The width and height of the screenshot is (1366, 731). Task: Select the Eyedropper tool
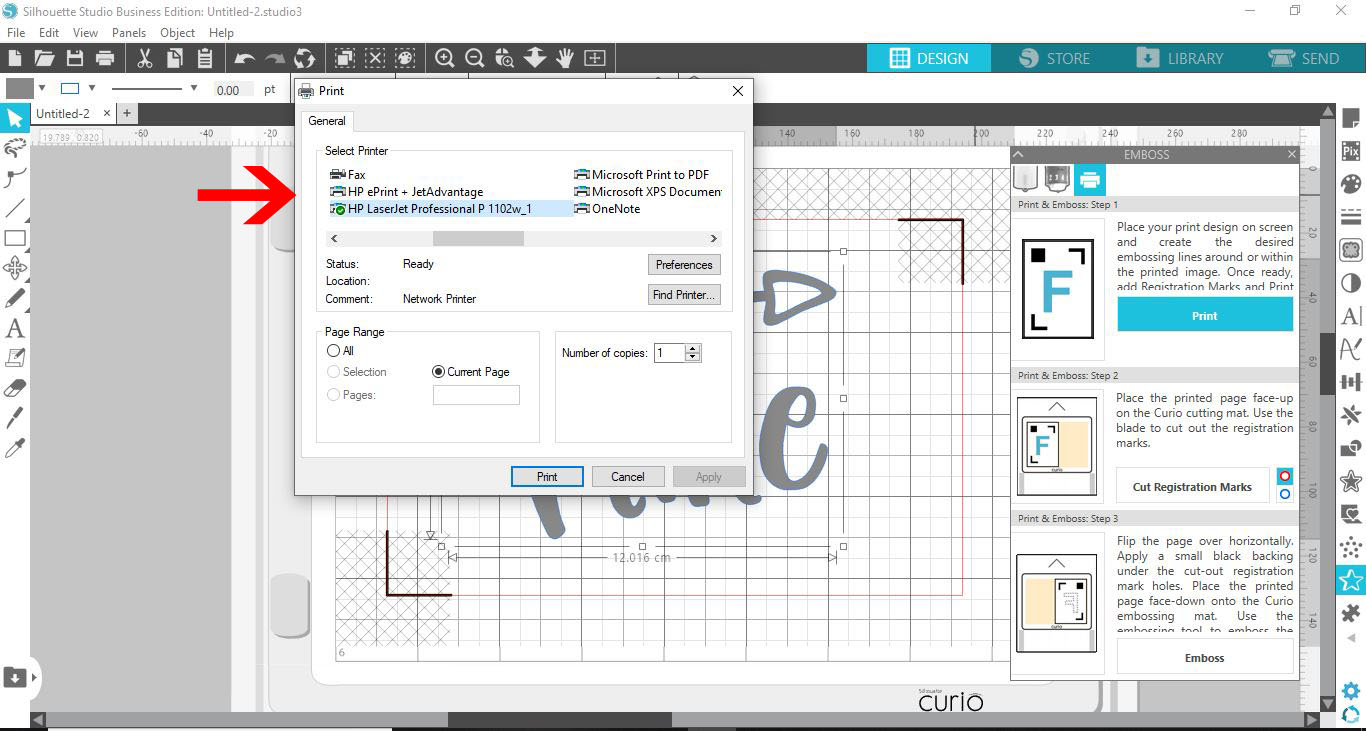point(15,447)
